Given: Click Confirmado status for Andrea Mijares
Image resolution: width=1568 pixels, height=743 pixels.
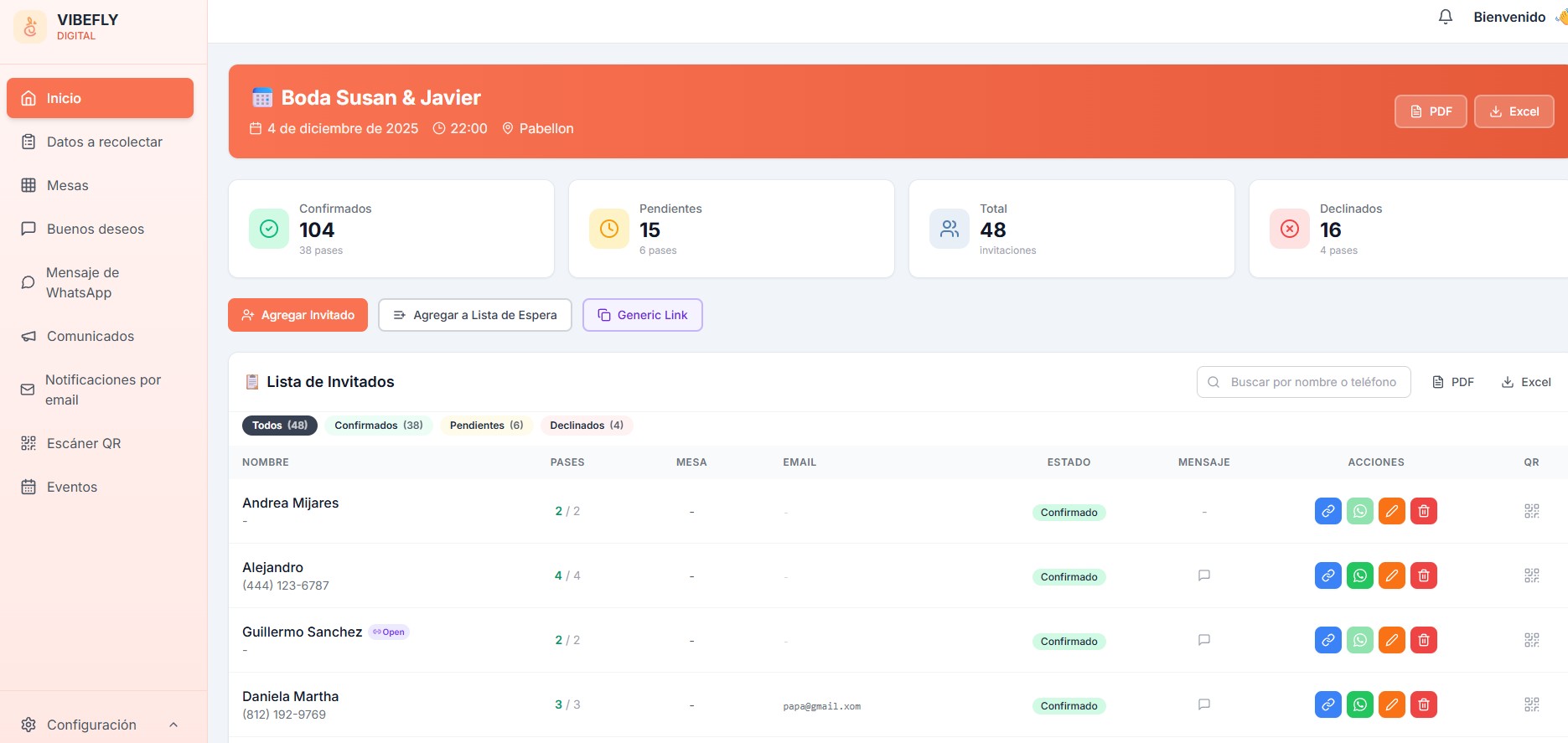Looking at the screenshot, I should (x=1069, y=513).
